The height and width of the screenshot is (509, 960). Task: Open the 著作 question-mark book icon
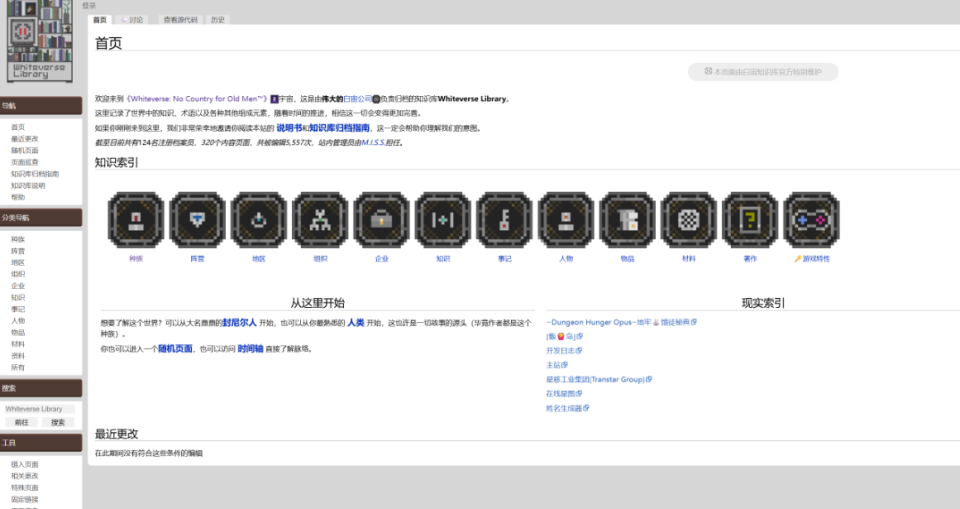[750, 220]
